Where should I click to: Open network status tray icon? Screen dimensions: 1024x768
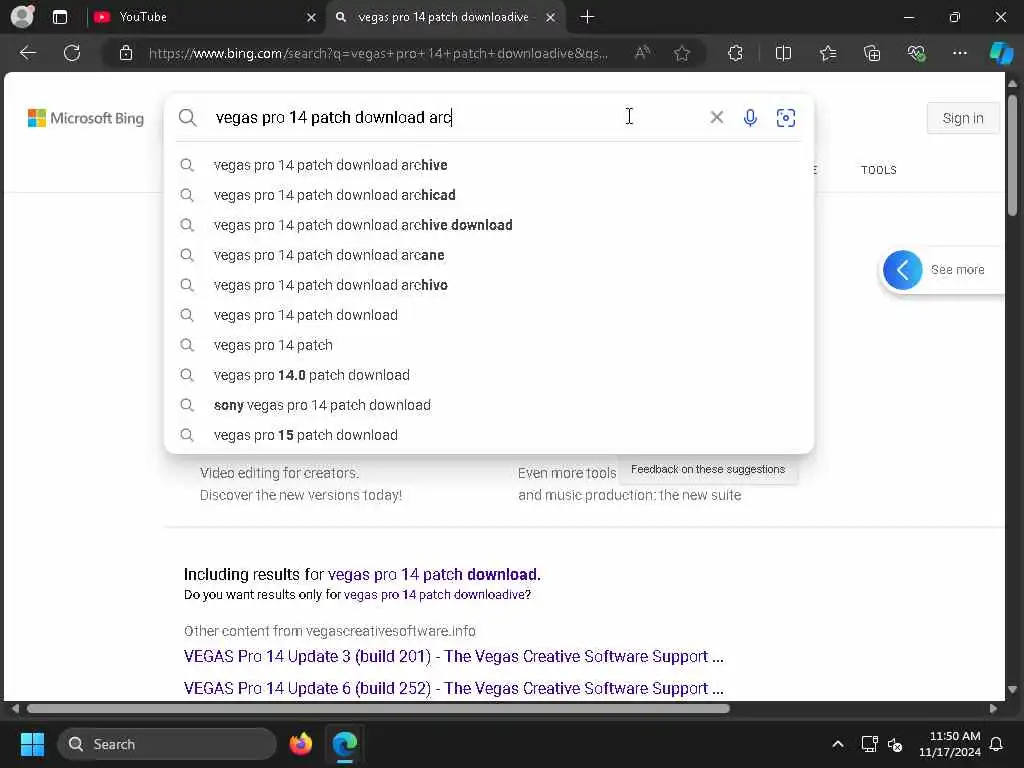coord(869,744)
